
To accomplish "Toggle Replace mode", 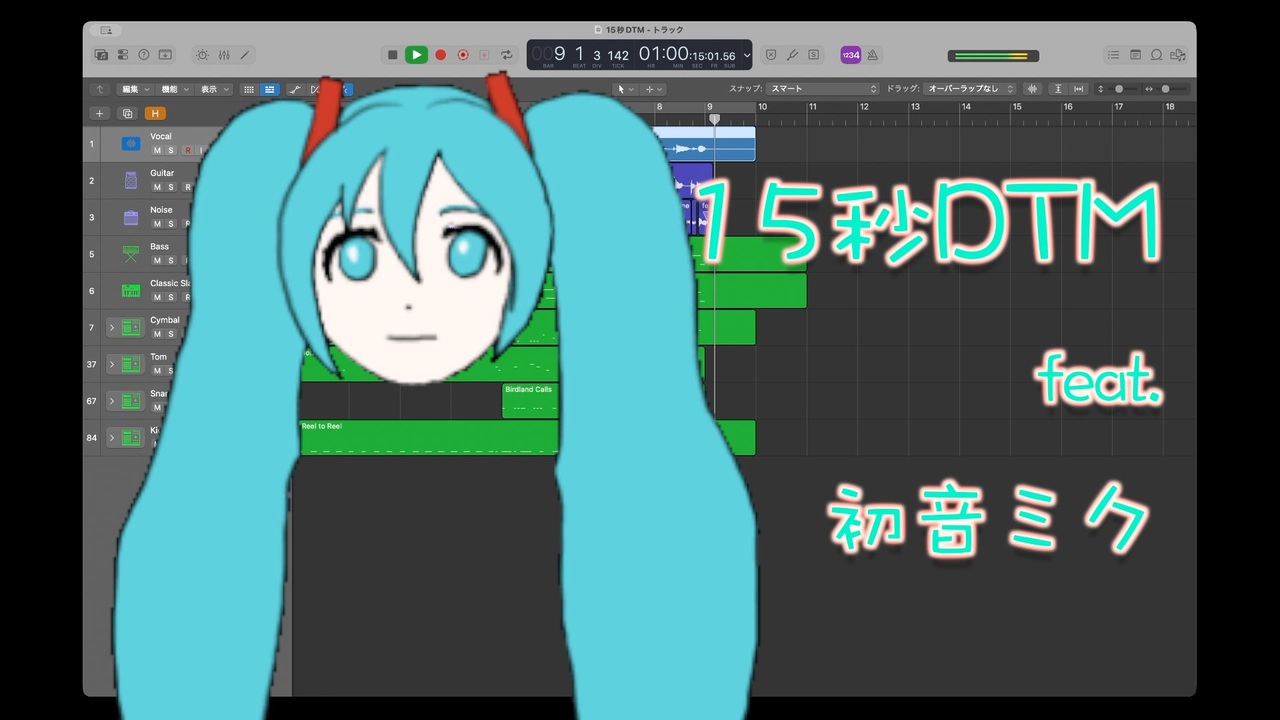I will pyautogui.click(x=770, y=55).
